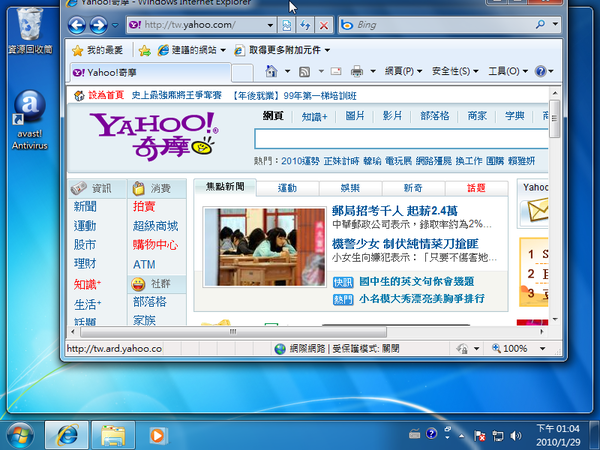This screenshot has height=450, width=600.
Task: Click the Print printer icon
Action: point(357,71)
